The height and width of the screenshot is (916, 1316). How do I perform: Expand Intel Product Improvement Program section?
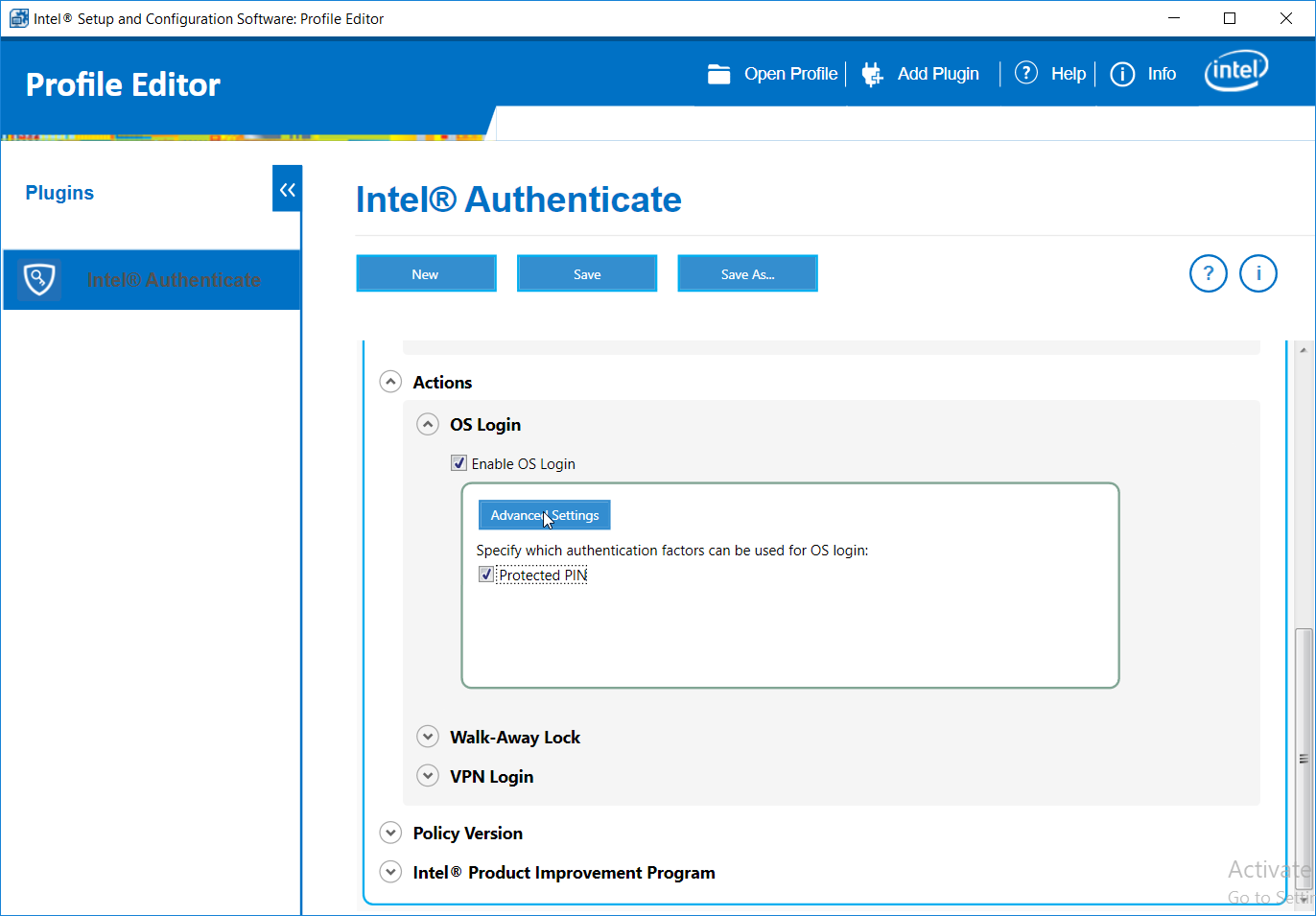[390, 872]
